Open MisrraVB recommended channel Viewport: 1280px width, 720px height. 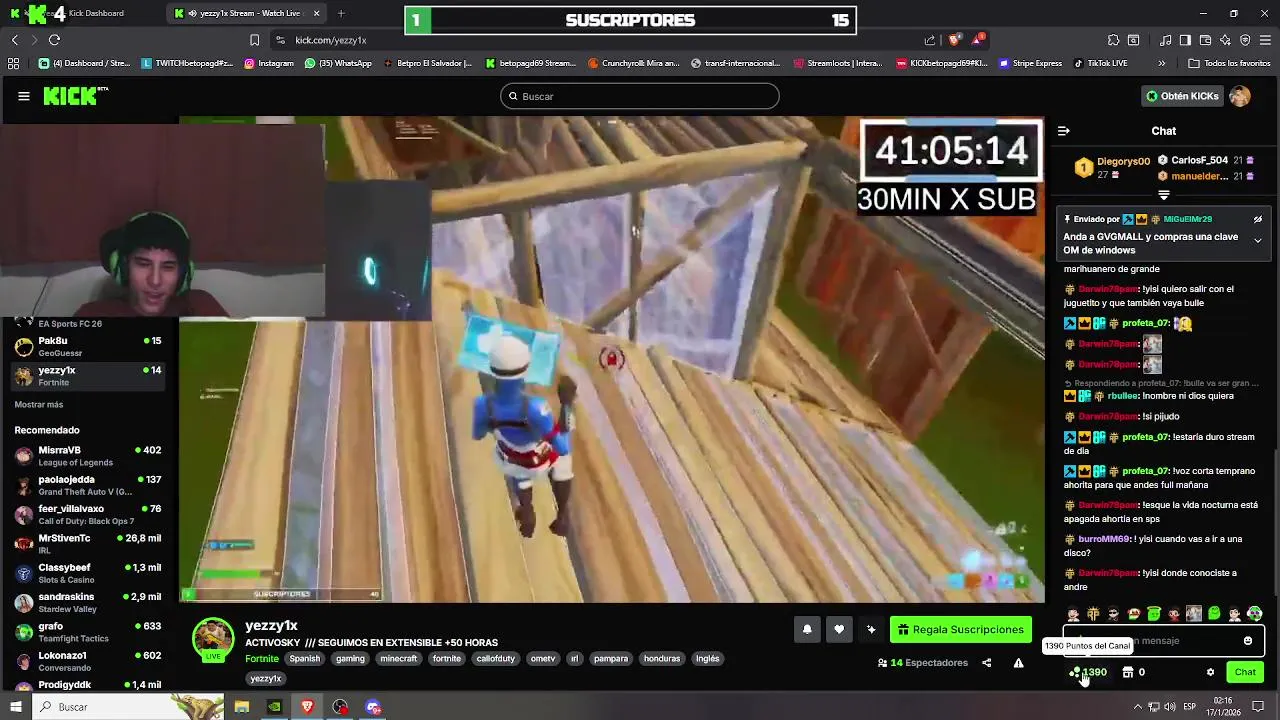coord(89,456)
